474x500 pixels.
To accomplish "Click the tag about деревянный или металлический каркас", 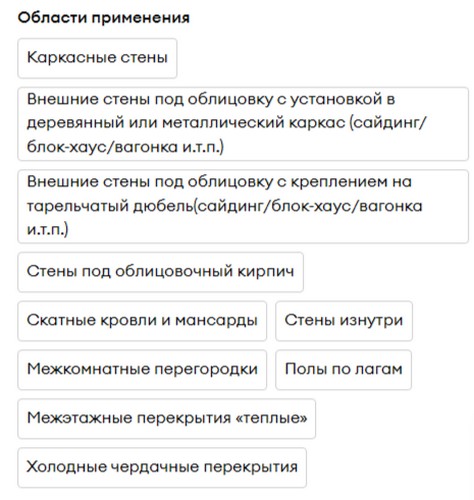I will tap(243, 124).
